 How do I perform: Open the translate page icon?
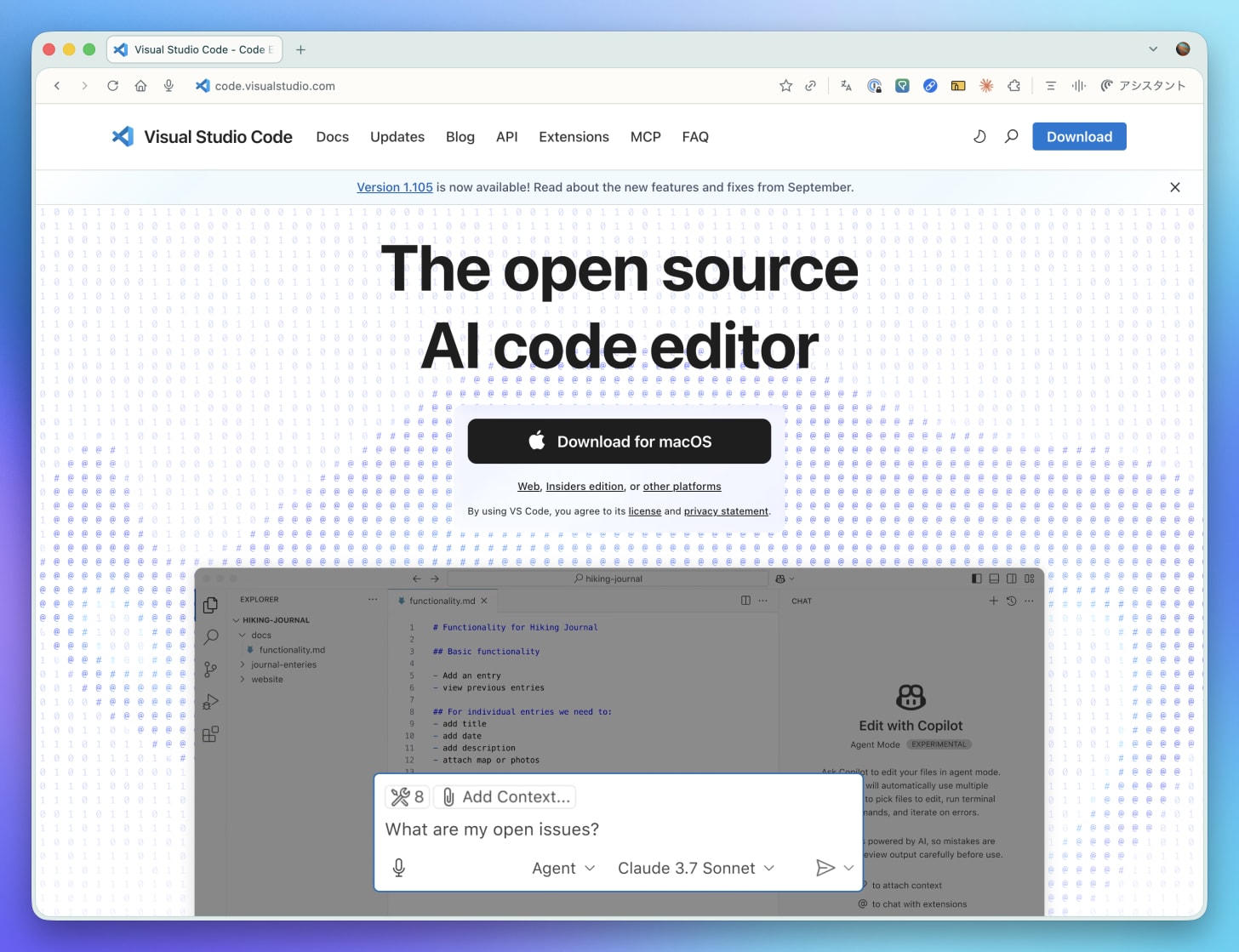click(846, 86)
